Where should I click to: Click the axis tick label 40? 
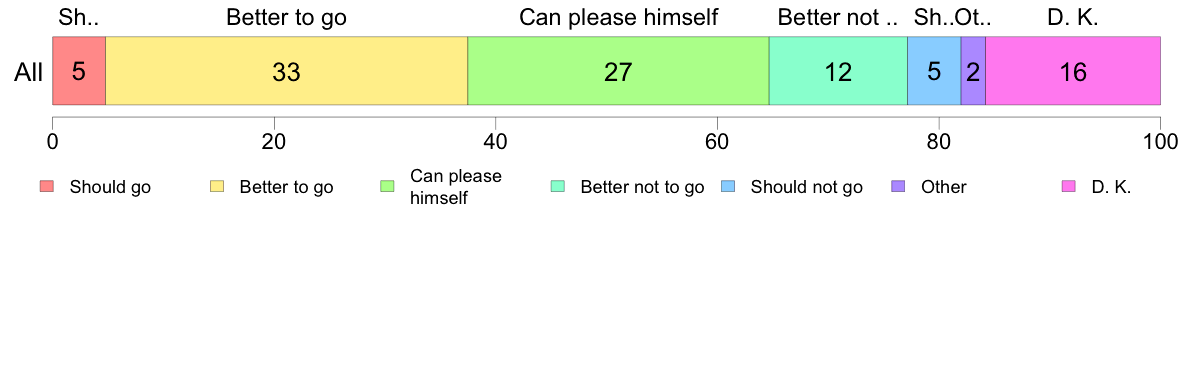496,141
